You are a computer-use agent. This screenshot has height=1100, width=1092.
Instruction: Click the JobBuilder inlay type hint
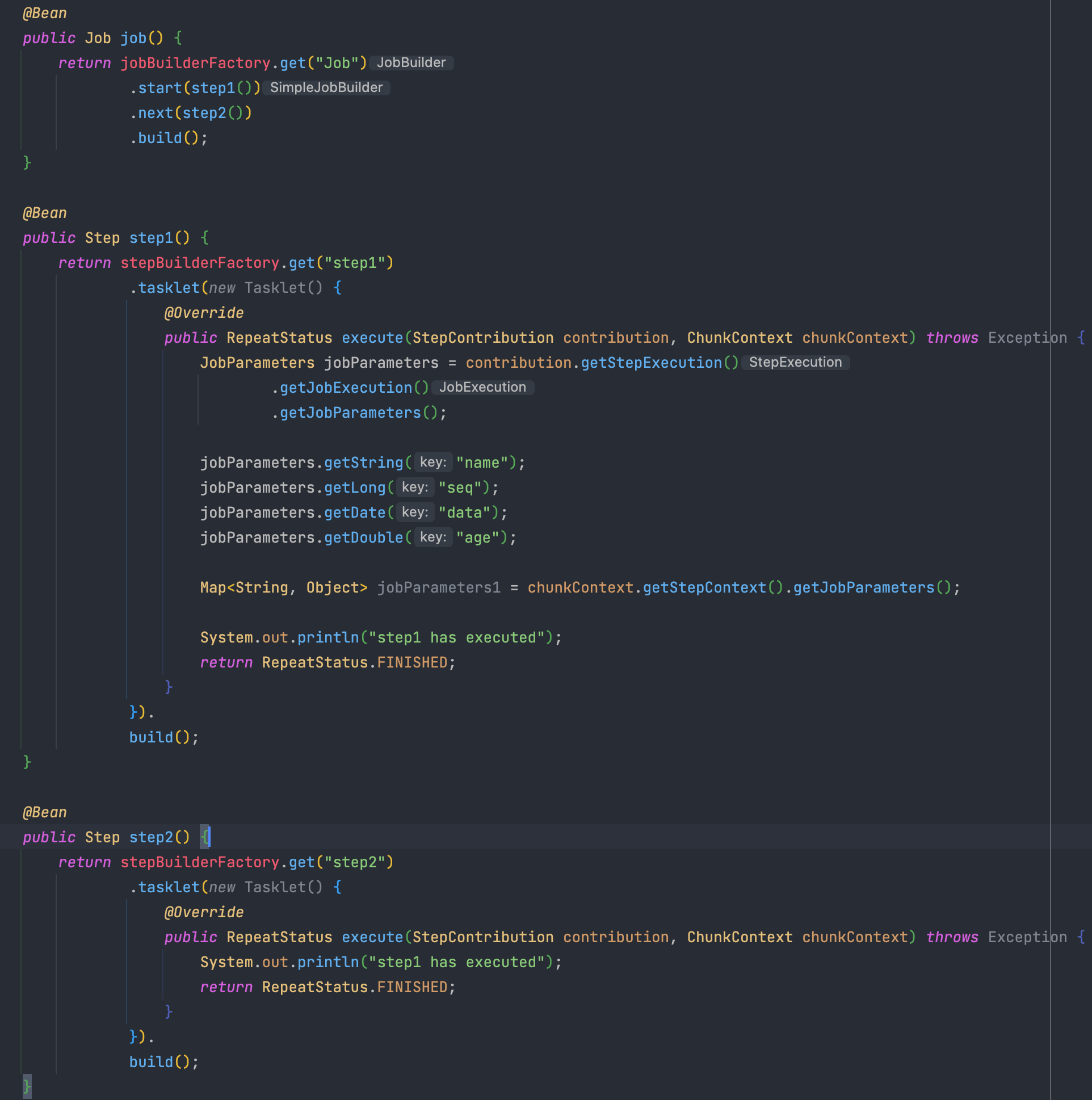(x=411, y=62)
